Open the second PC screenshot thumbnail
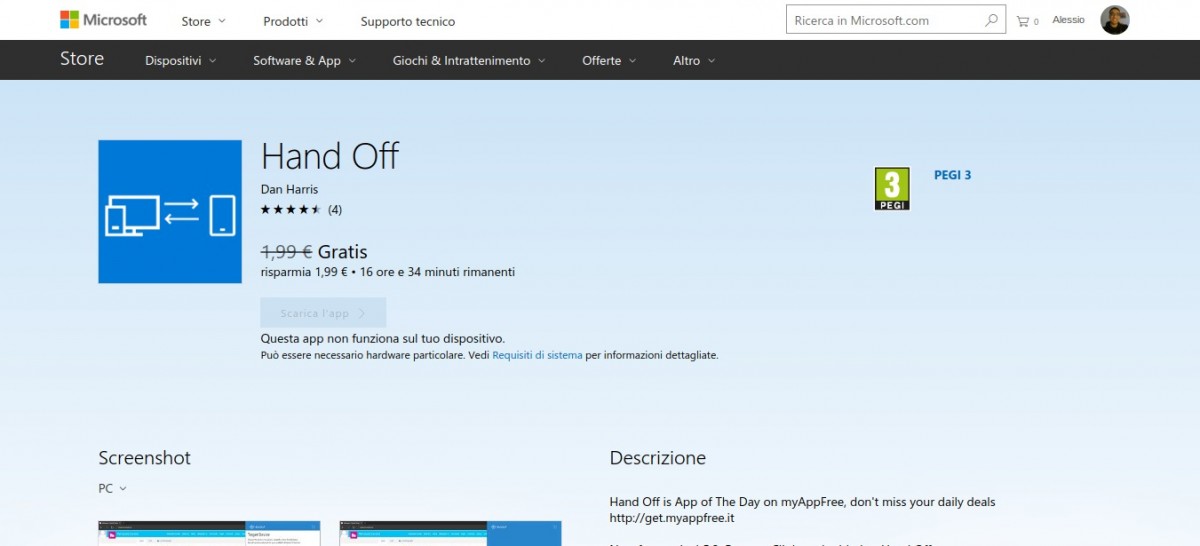Image resolution: width=1200 pixels, height=546 pixels. (450, 533)
